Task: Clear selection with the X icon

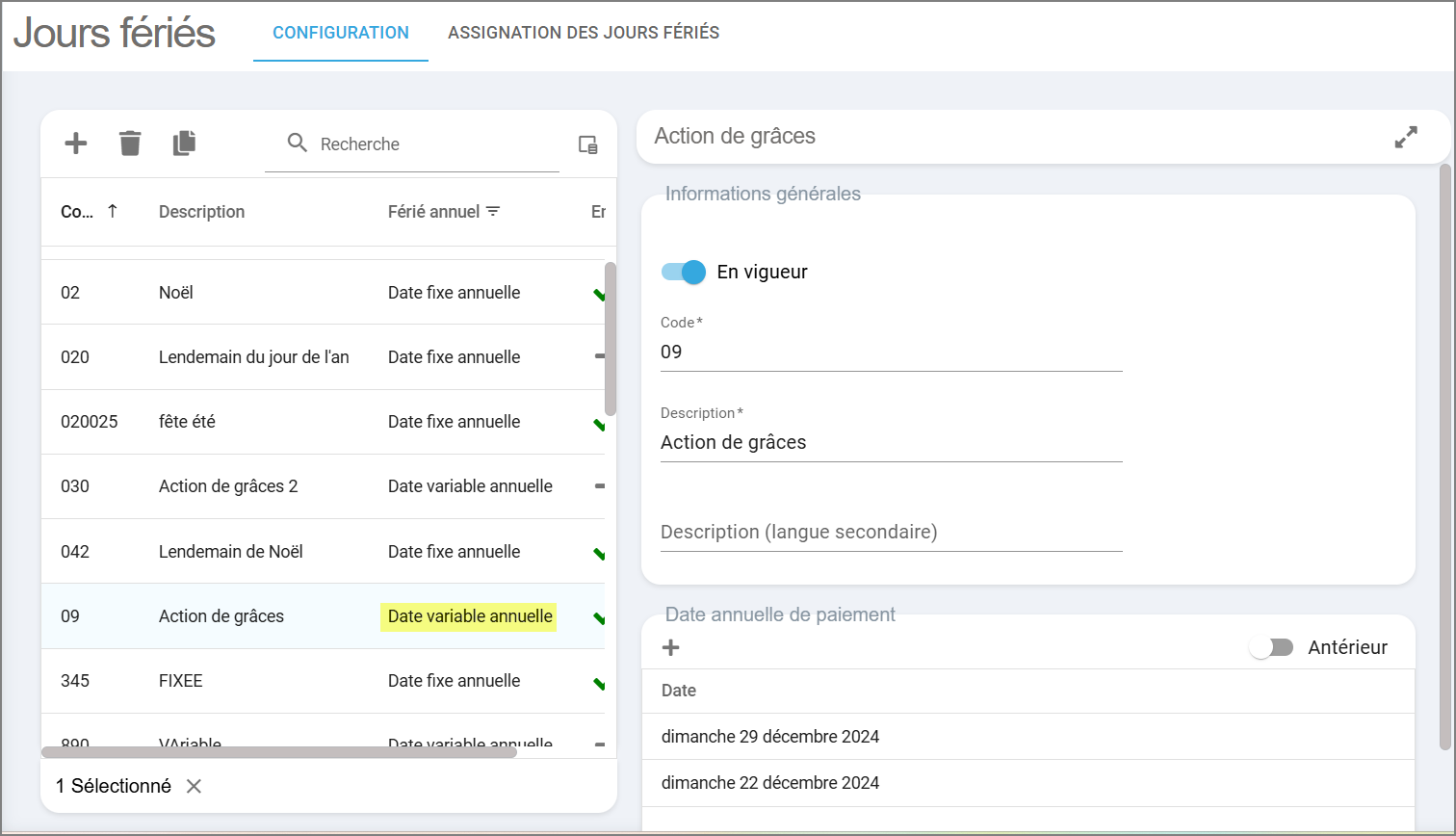Action: coord(194,786)
